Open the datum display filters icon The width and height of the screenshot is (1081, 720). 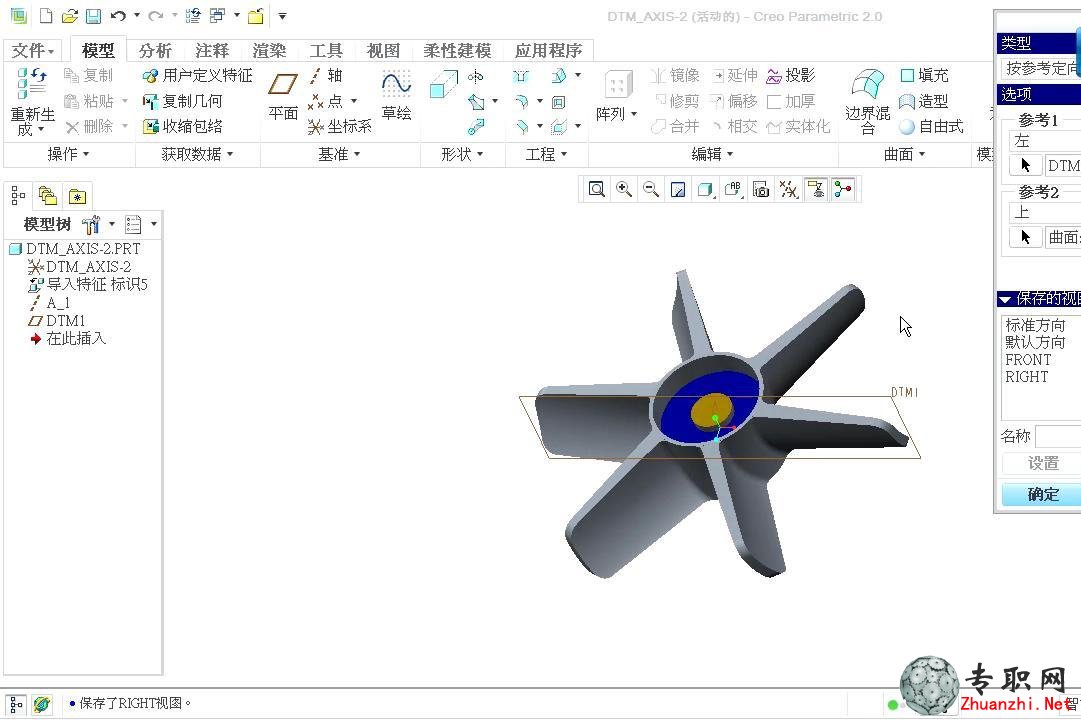(789, 189)
